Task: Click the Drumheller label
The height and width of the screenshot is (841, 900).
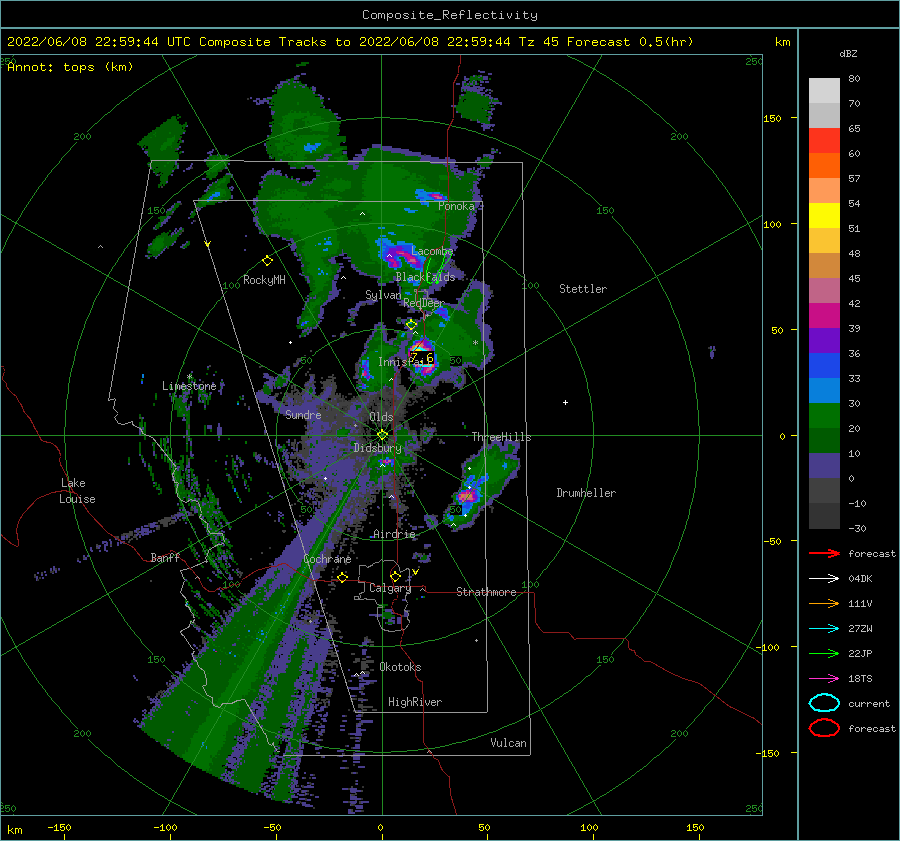Action: pos(585,493)
